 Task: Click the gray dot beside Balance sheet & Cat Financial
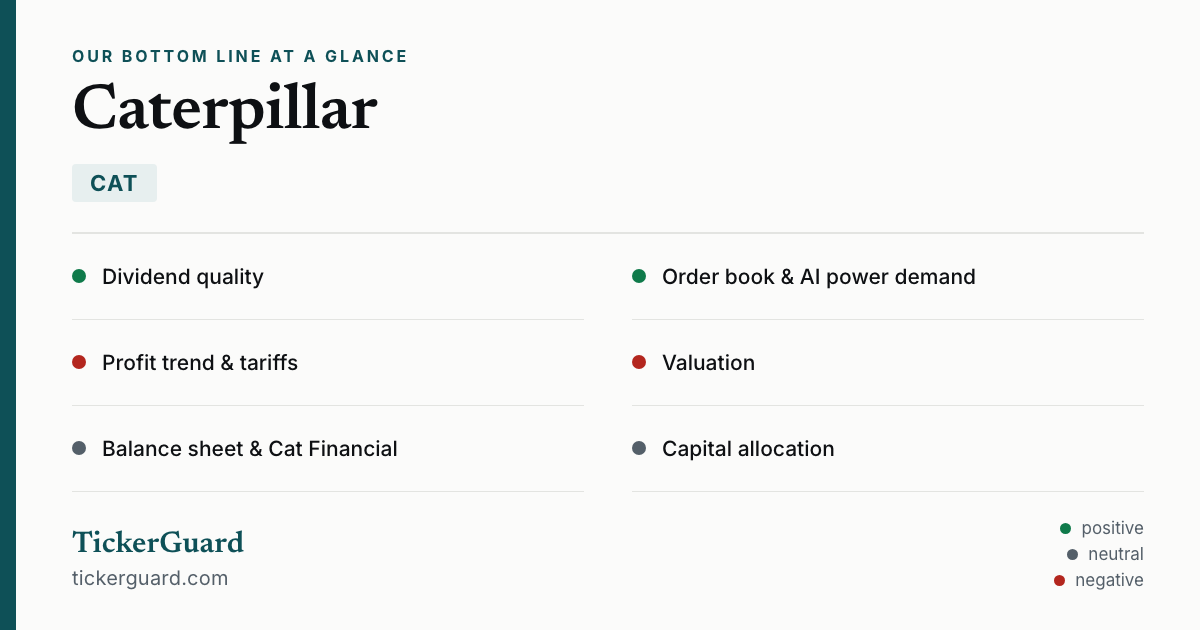tap(79, 448)
